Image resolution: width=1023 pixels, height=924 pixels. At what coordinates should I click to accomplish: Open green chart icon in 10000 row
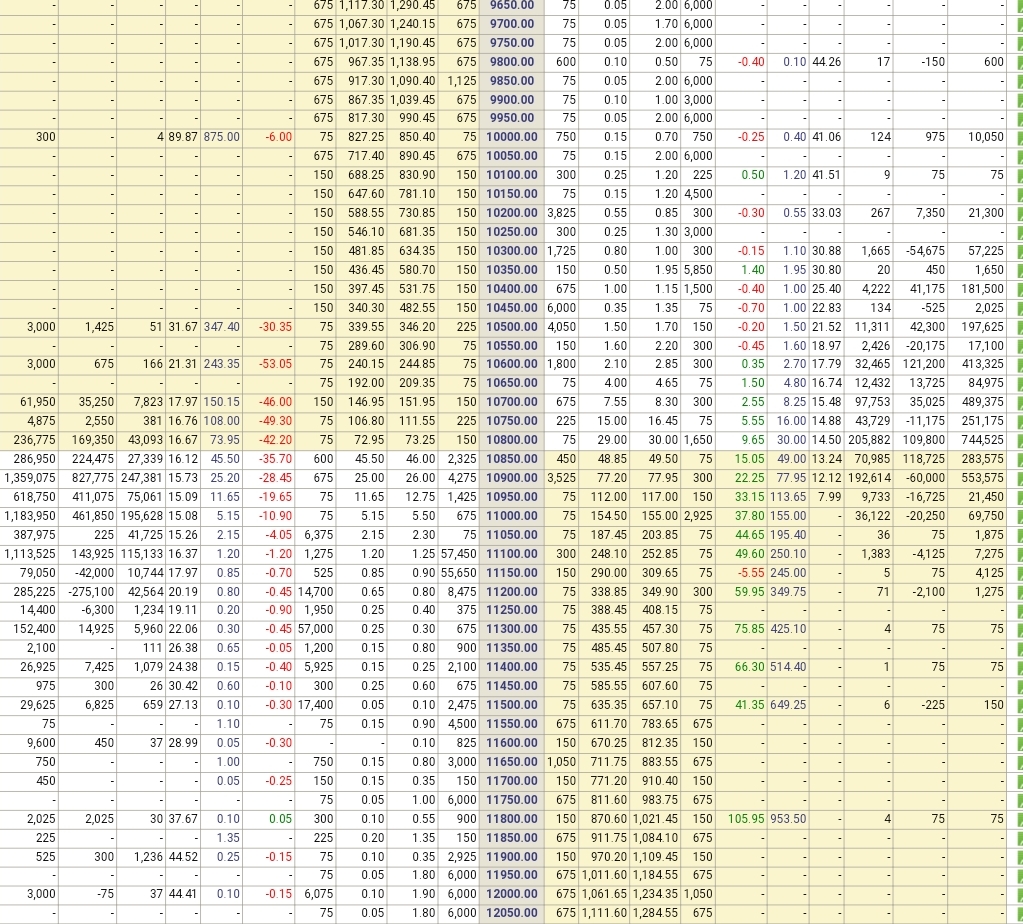point(1019,137)
